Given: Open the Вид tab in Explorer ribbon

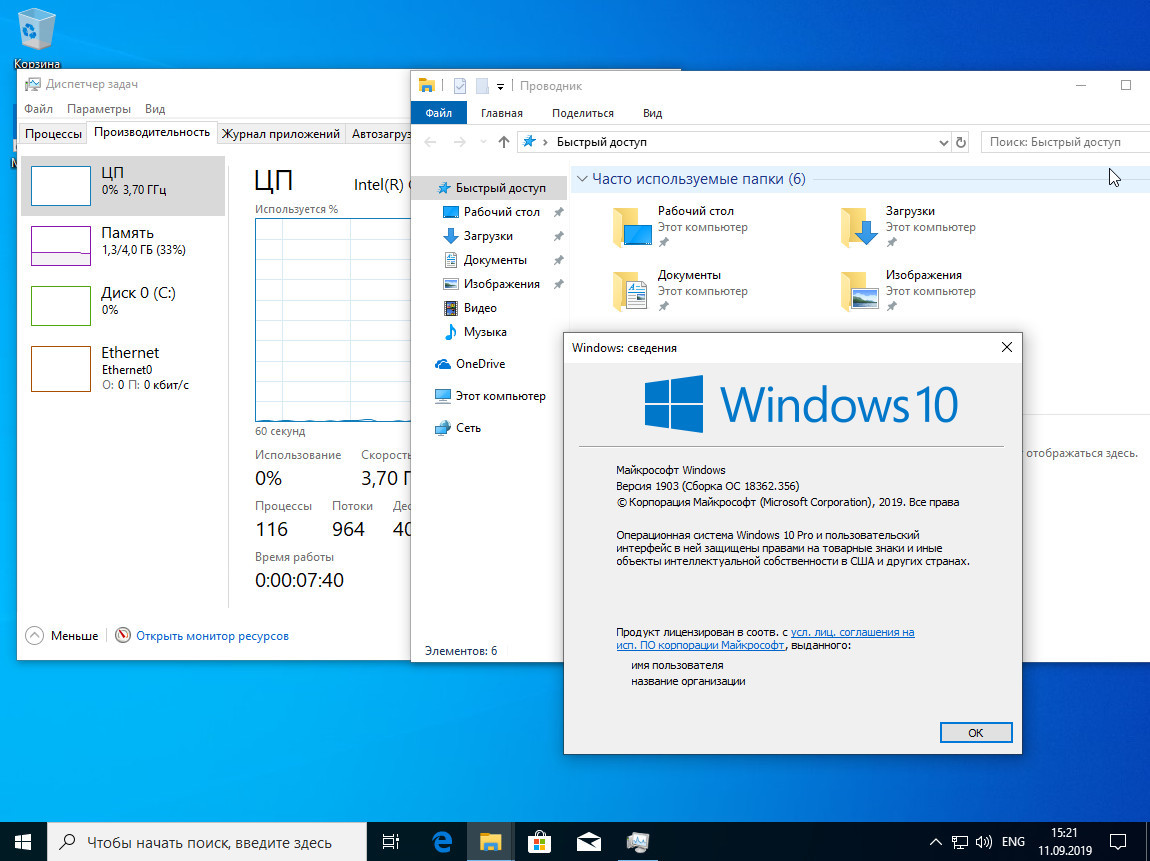Looking at the screenshot, I should pos(652,113).
